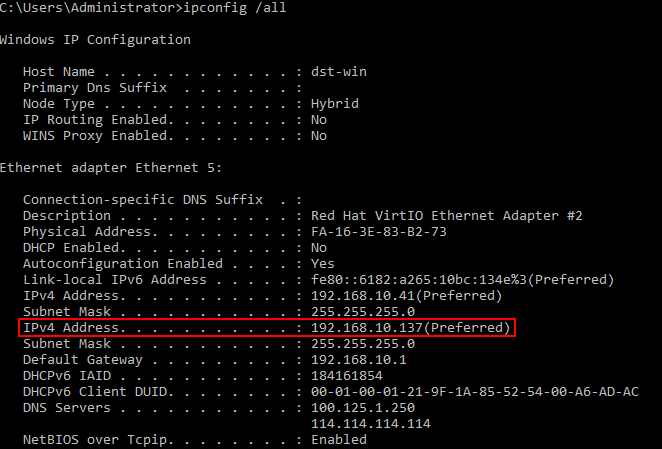Image resolution: width=662 pixels, height=449 pixels.
Task: Click the DNS server 100.125.1.250
Action: [x=361, y=408]
